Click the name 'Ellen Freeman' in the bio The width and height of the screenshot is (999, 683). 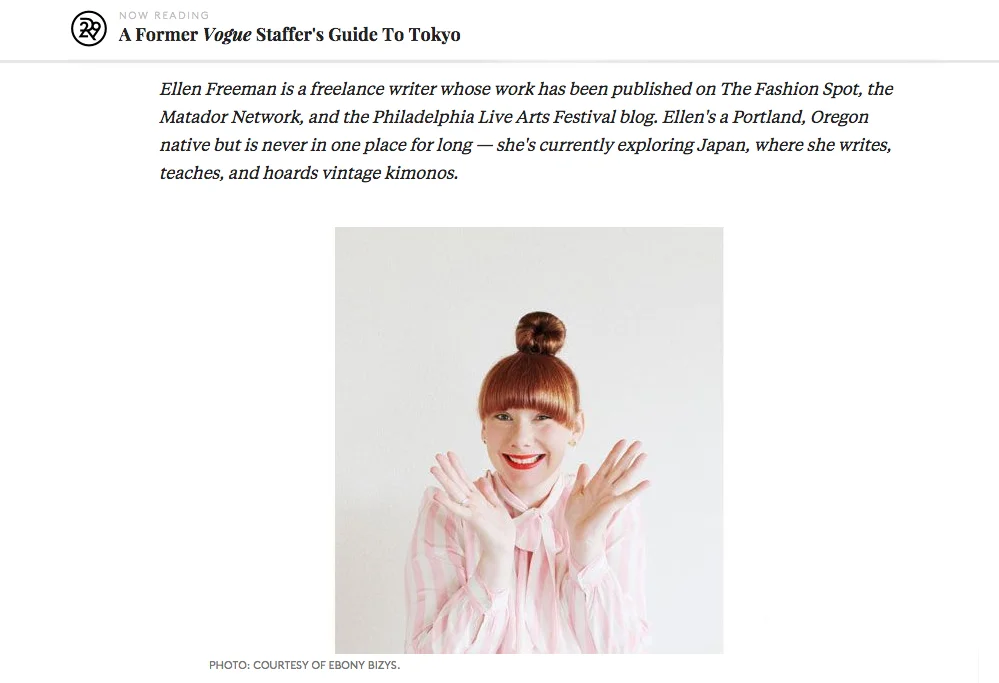(x=218, y=89)
